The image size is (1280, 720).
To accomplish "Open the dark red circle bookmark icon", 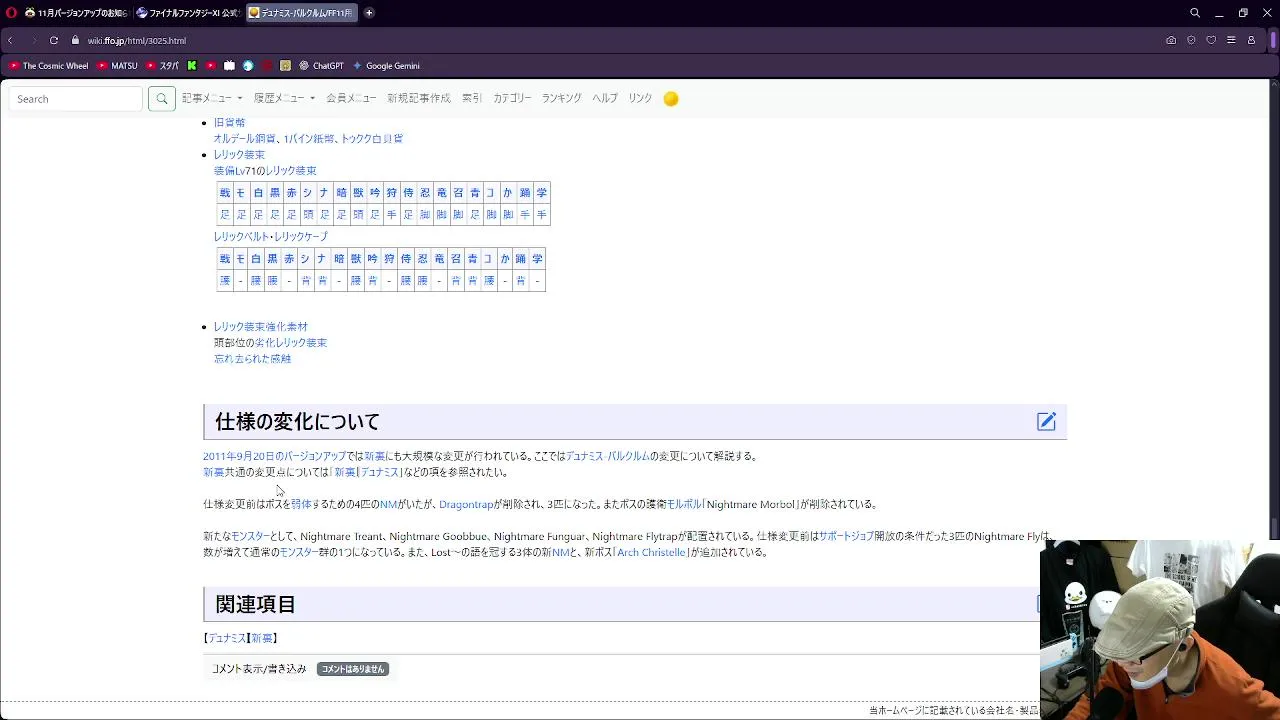I will click(x=267, y=66).
